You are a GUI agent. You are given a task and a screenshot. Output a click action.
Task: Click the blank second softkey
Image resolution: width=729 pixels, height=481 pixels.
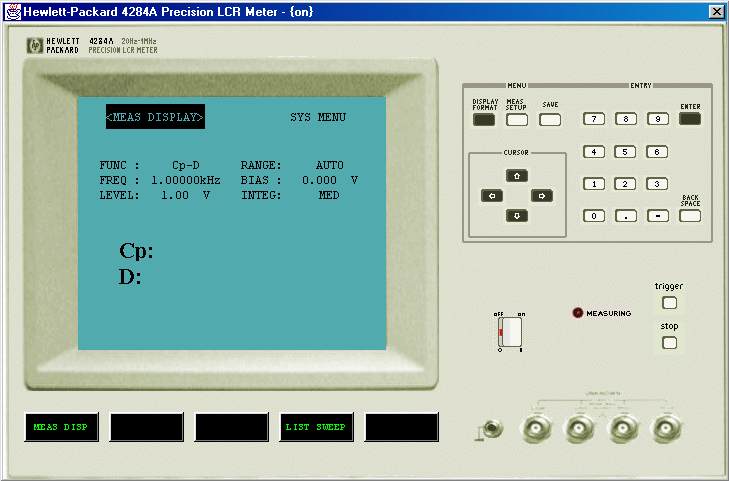click(x=146, y=427)
